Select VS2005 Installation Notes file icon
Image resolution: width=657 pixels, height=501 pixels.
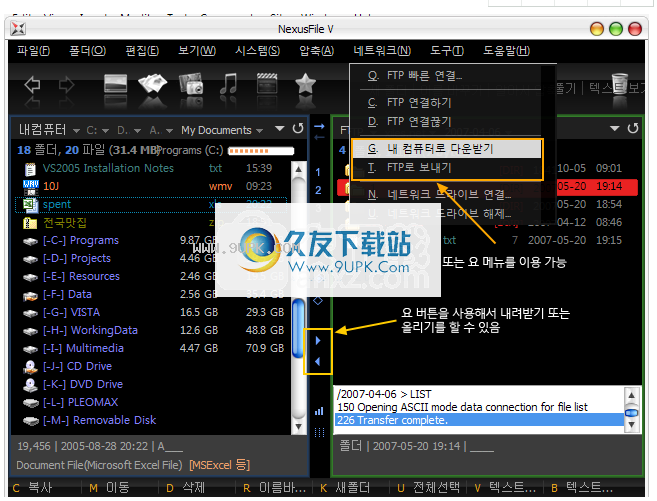30,169
